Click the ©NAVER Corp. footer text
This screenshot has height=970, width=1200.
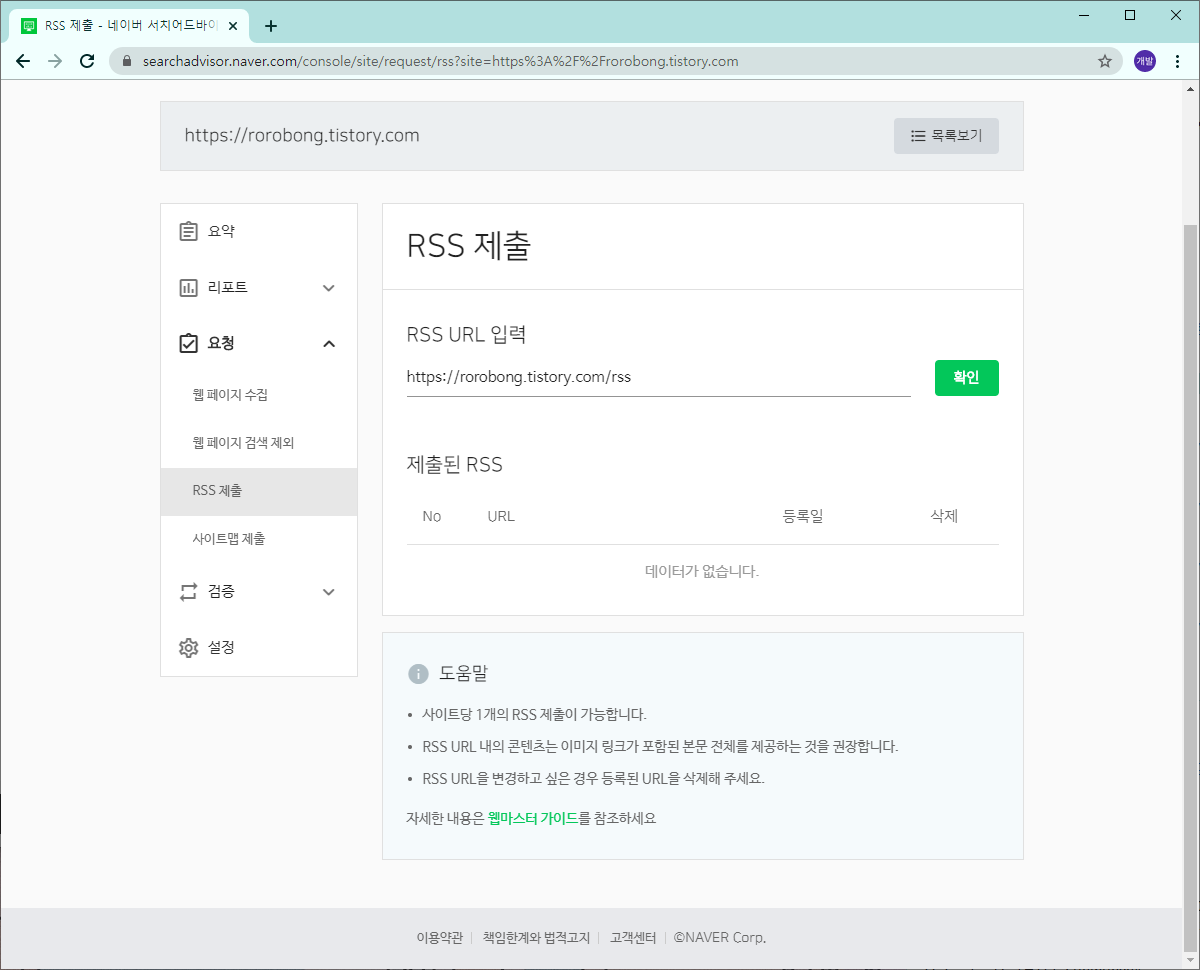(720, 938)
